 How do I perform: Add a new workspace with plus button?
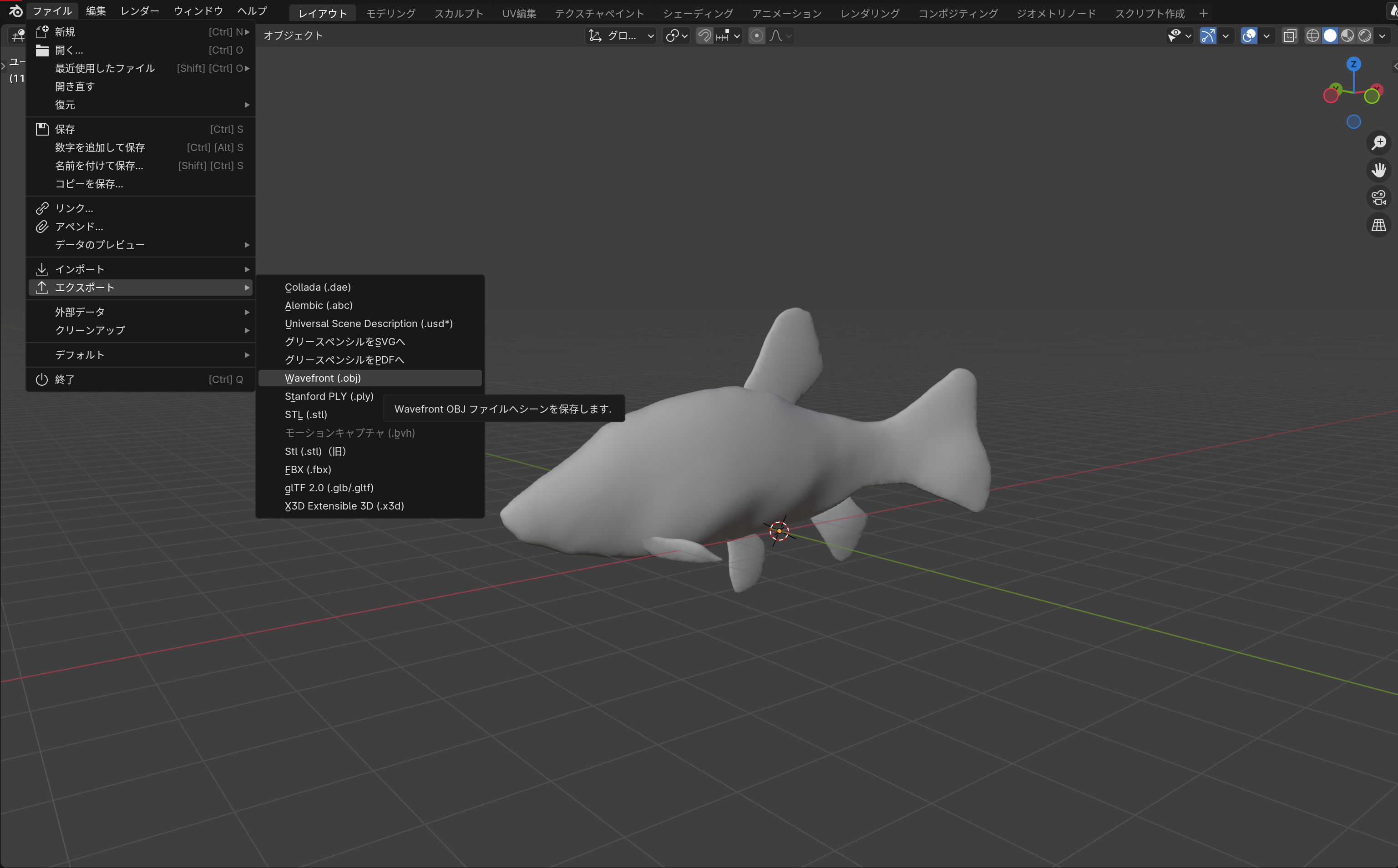1203,13
